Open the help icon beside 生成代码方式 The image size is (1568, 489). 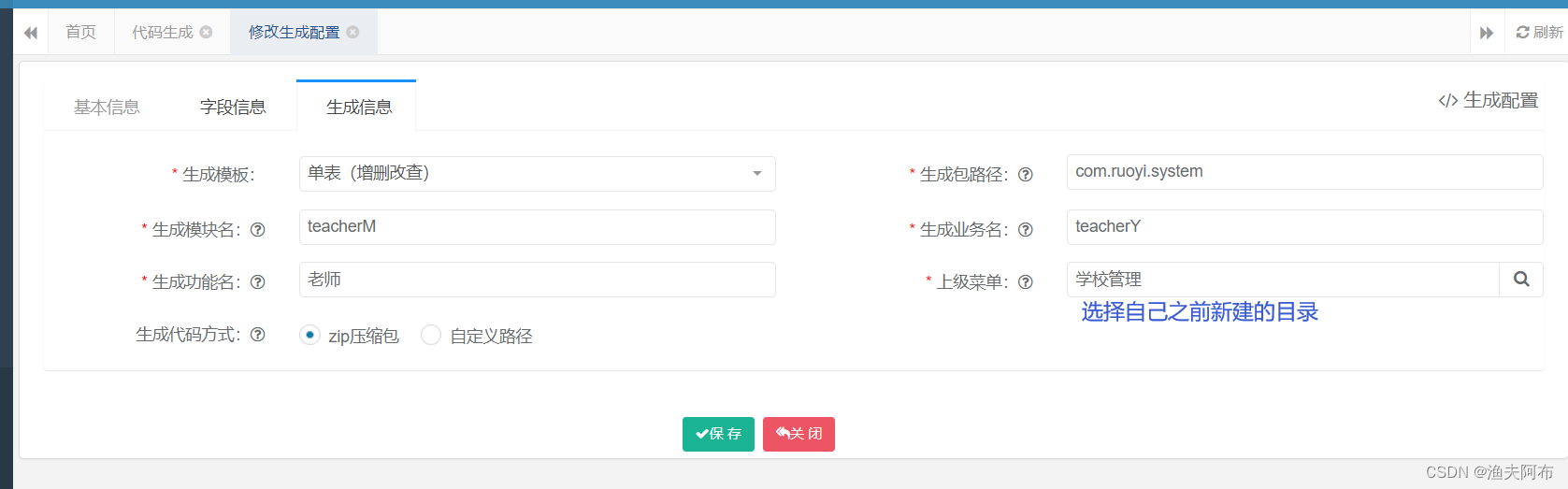coord(258,335)
